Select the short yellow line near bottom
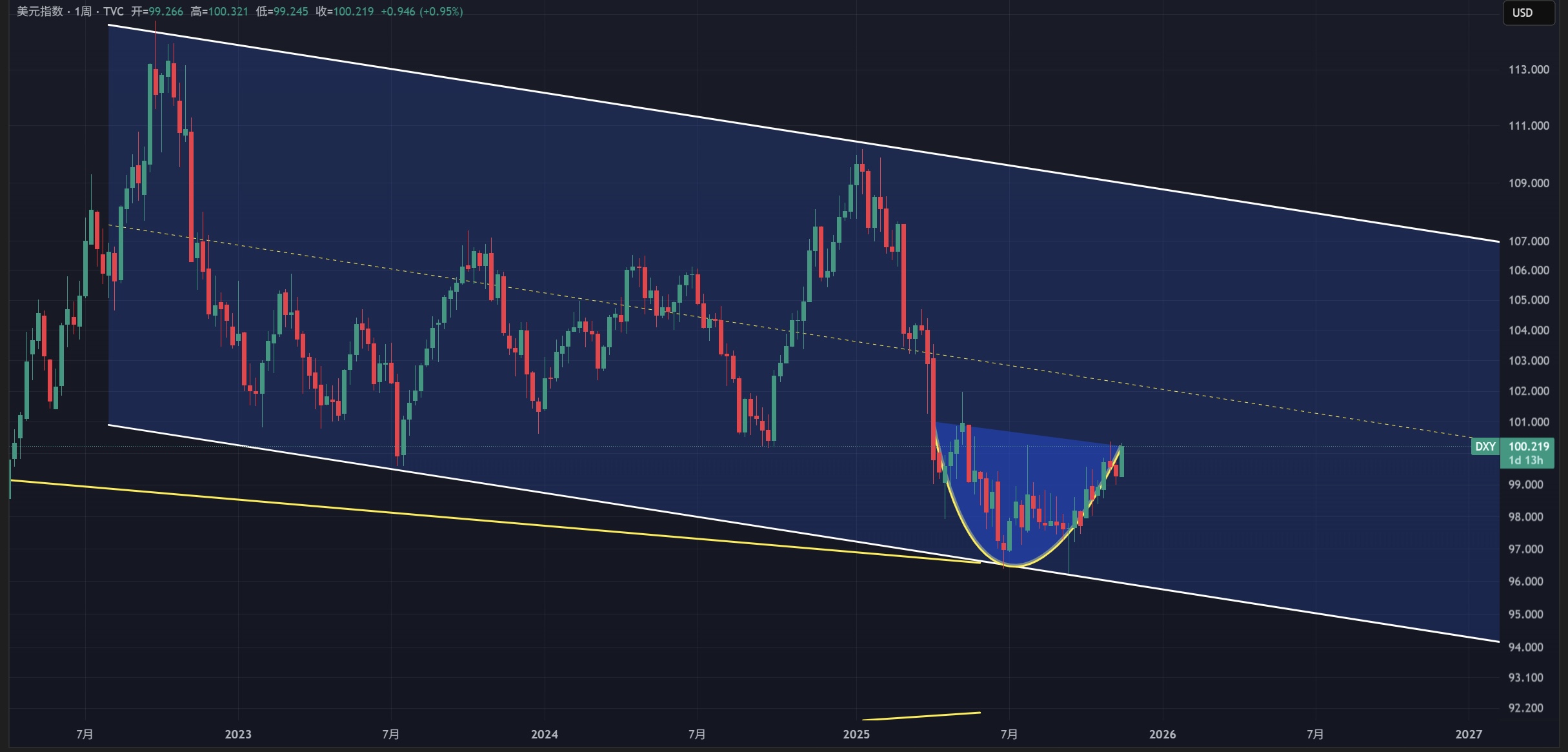This screenshot has width=1568, height=752. click(923, 716)
